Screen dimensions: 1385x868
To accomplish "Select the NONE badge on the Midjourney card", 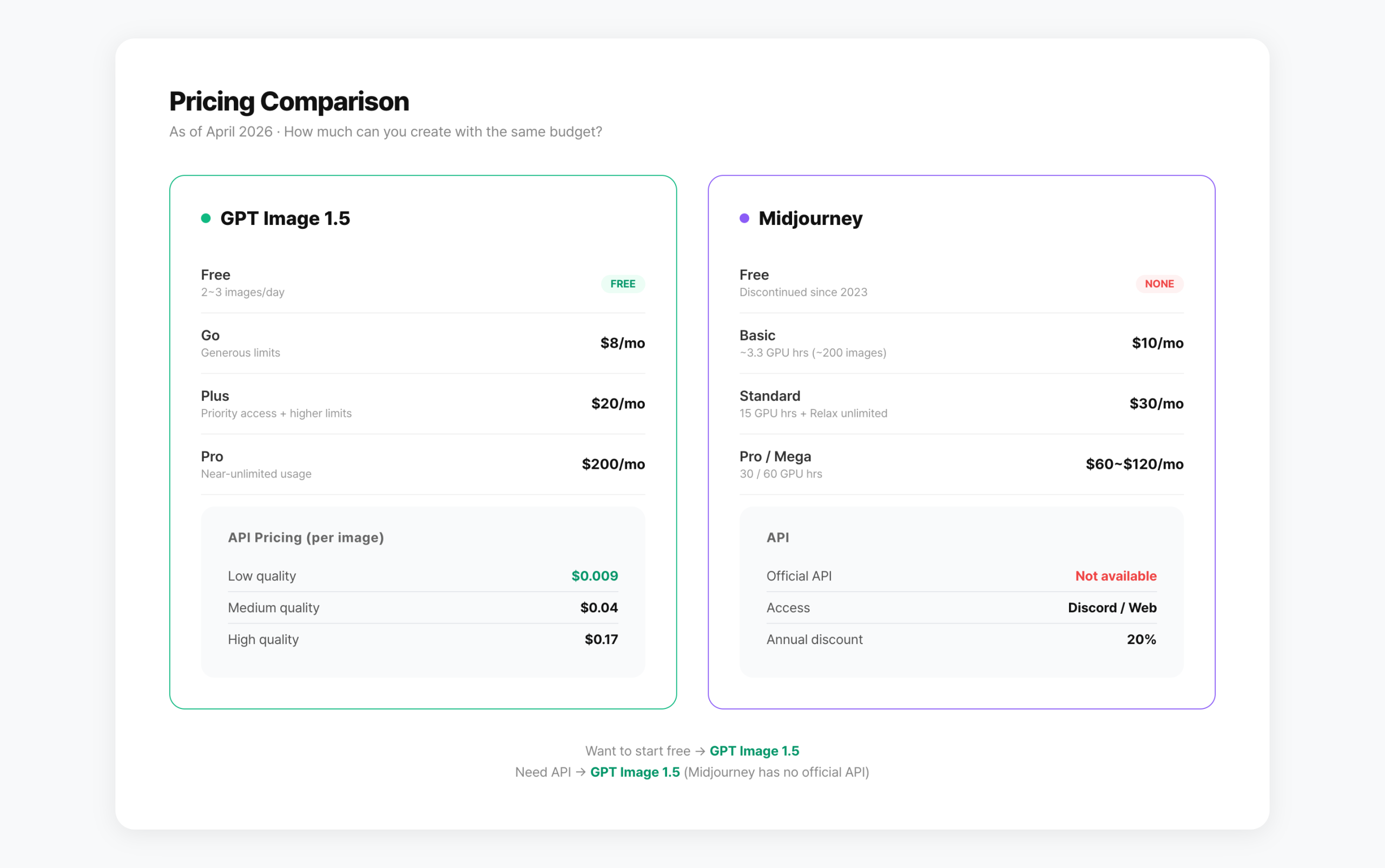I will tap(1160, 283).
